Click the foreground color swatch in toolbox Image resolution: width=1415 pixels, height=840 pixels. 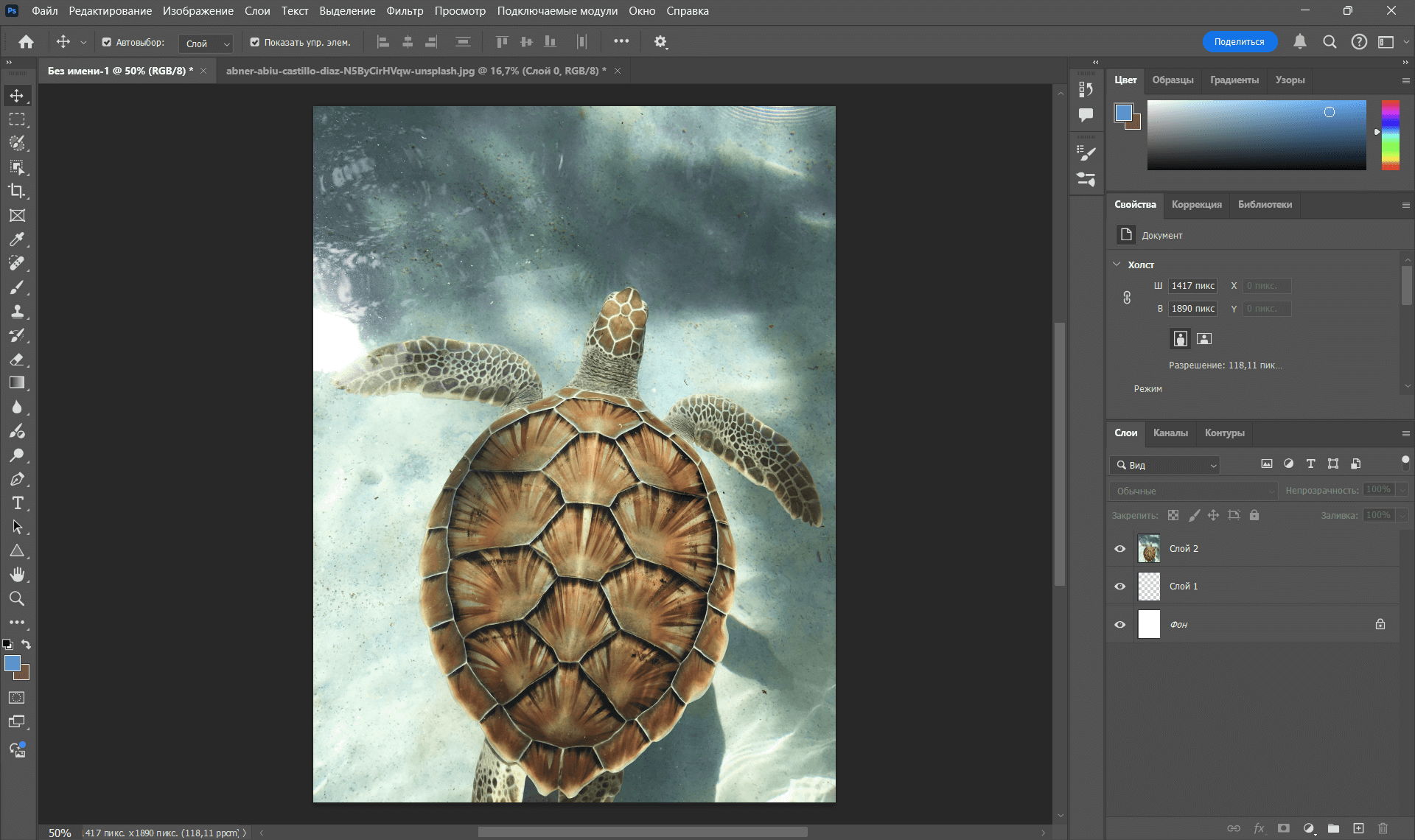tap(13, 663)
